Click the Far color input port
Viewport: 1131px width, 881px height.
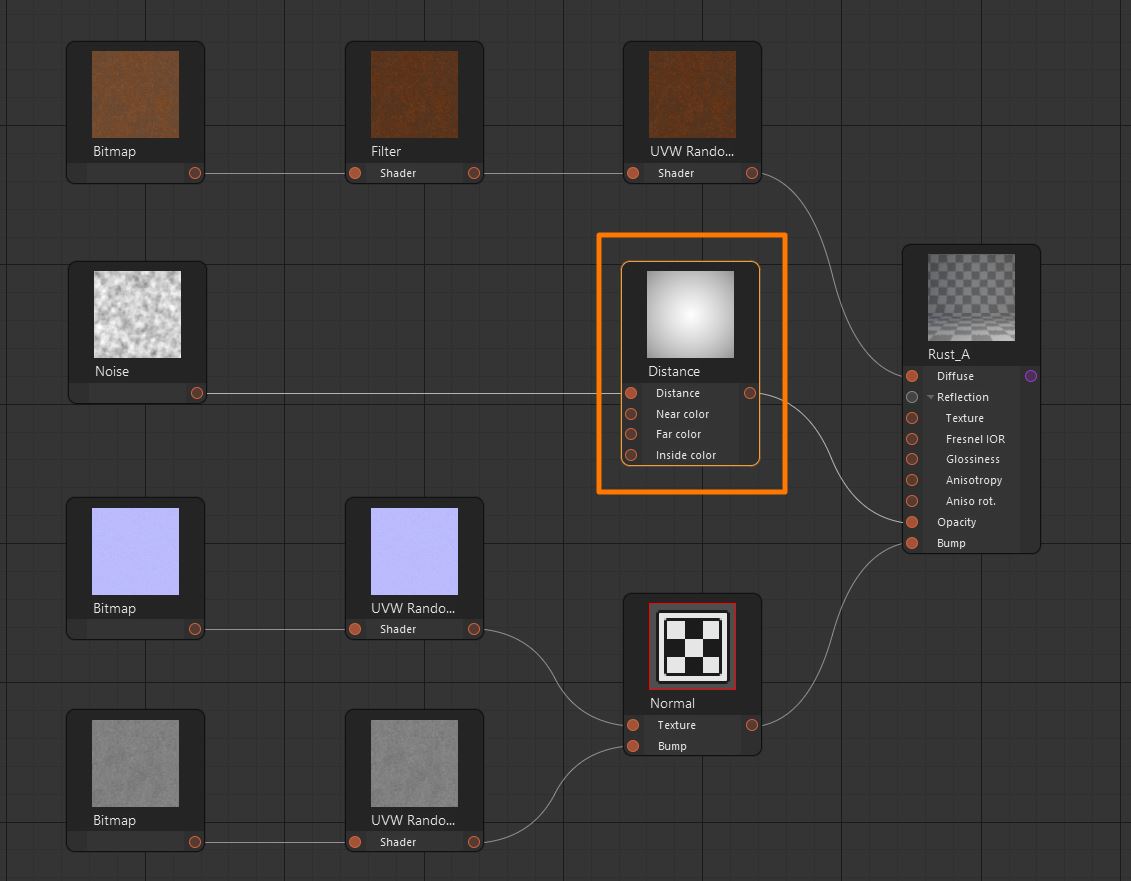pos(631,434)
